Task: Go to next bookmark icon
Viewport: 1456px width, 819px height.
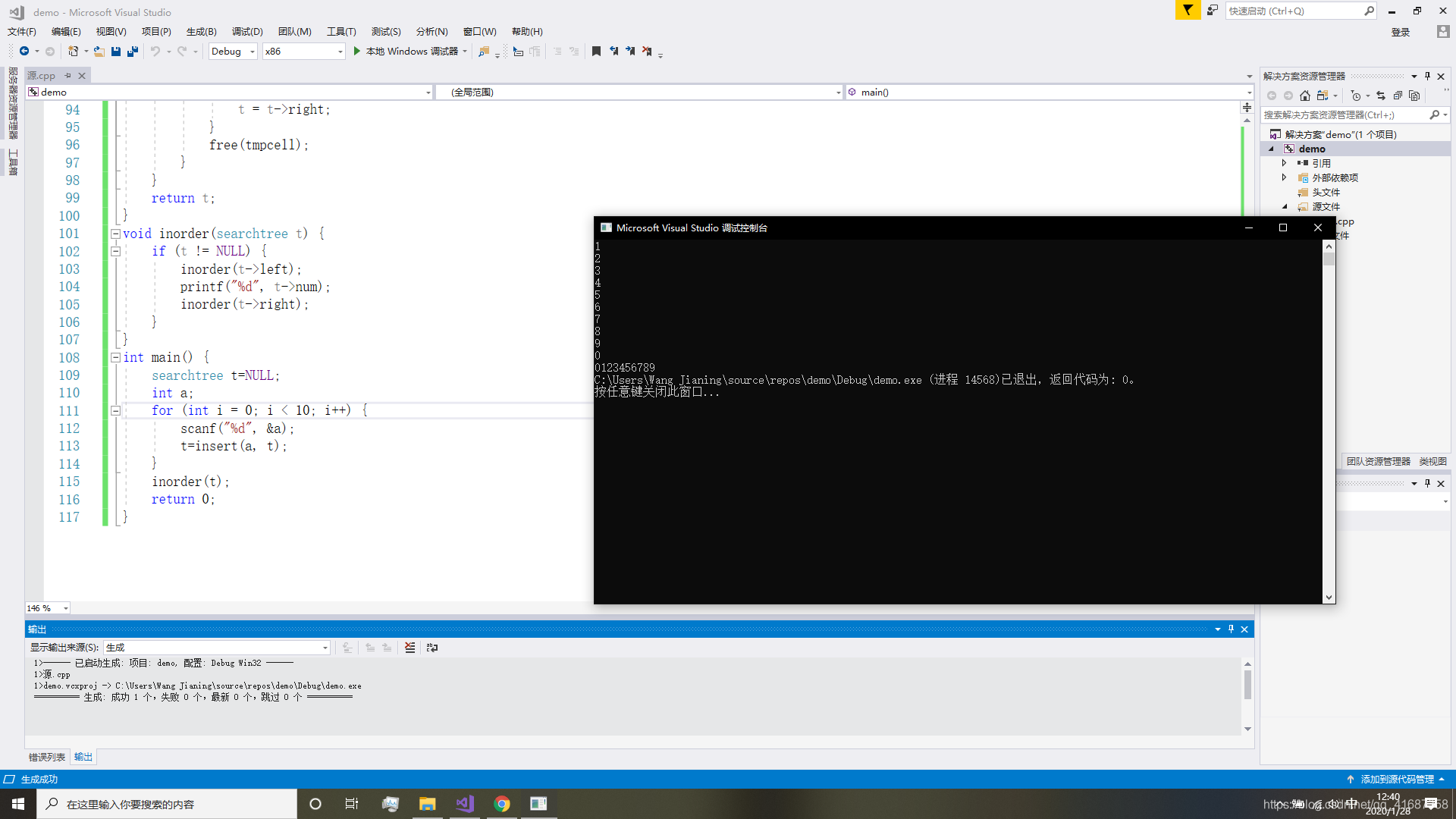Action: tap(630, 51)
